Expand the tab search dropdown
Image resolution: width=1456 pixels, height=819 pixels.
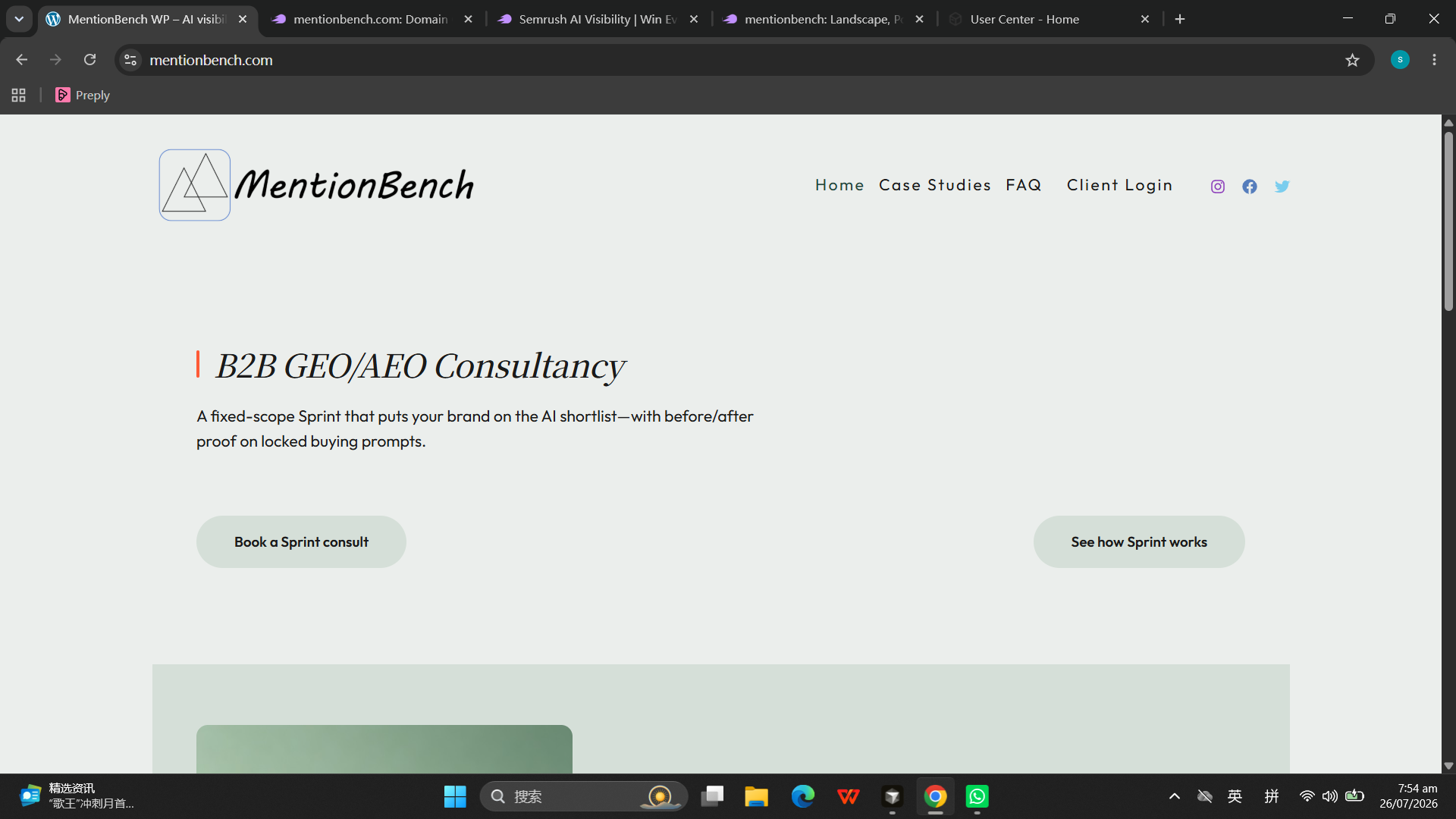tap(19, 19)
